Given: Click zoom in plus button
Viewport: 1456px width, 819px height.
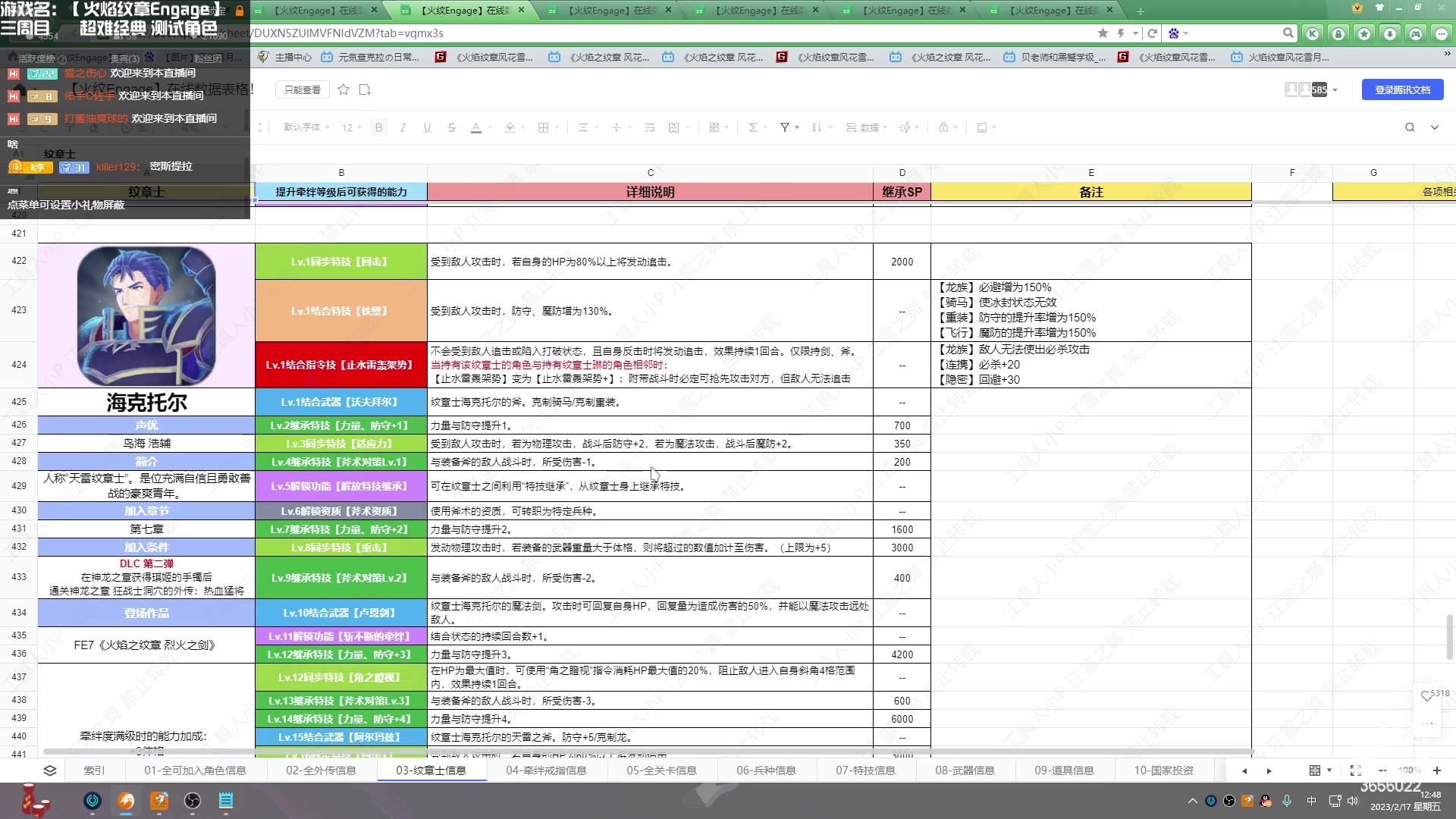Looking at the screenshot, I should click(1437, 770).
